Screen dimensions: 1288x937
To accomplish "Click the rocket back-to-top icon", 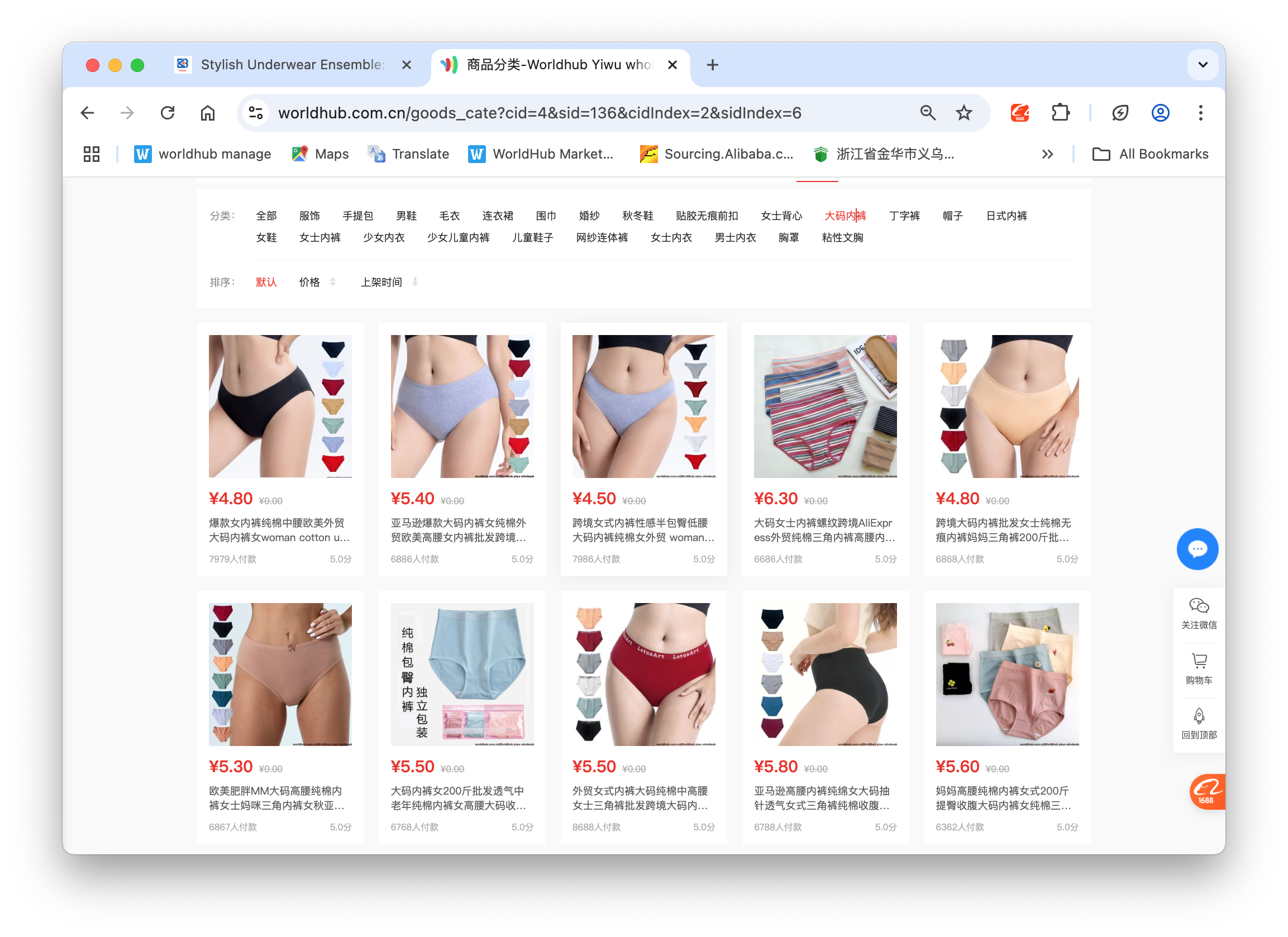I will (x=1199, y=716).
